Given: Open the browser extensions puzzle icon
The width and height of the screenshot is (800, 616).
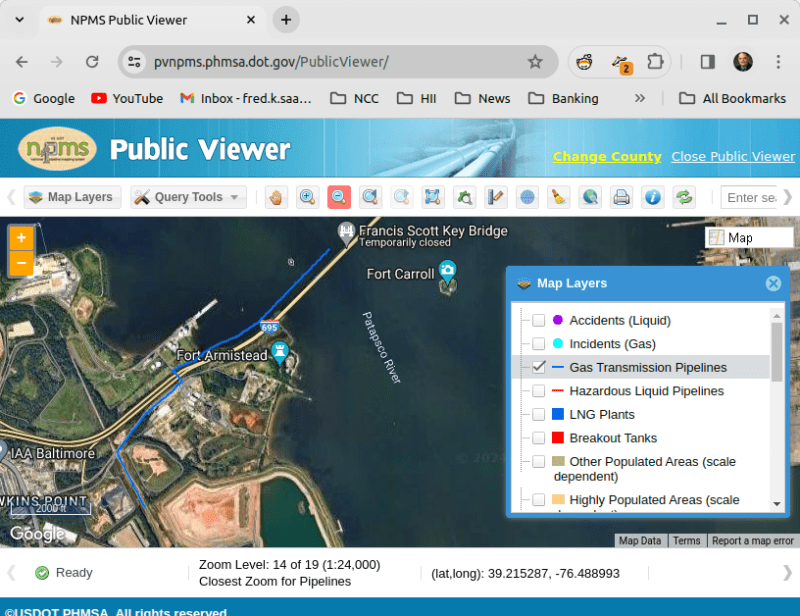Looking at the screenshot, I should click(x=655, y=62).
